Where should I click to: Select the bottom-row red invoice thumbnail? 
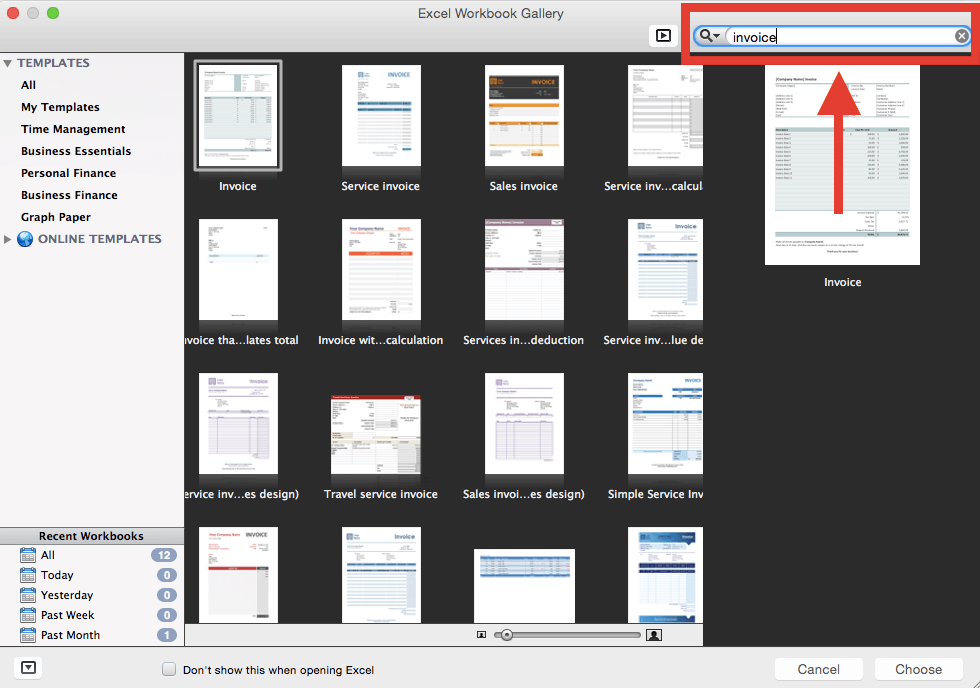238,575
